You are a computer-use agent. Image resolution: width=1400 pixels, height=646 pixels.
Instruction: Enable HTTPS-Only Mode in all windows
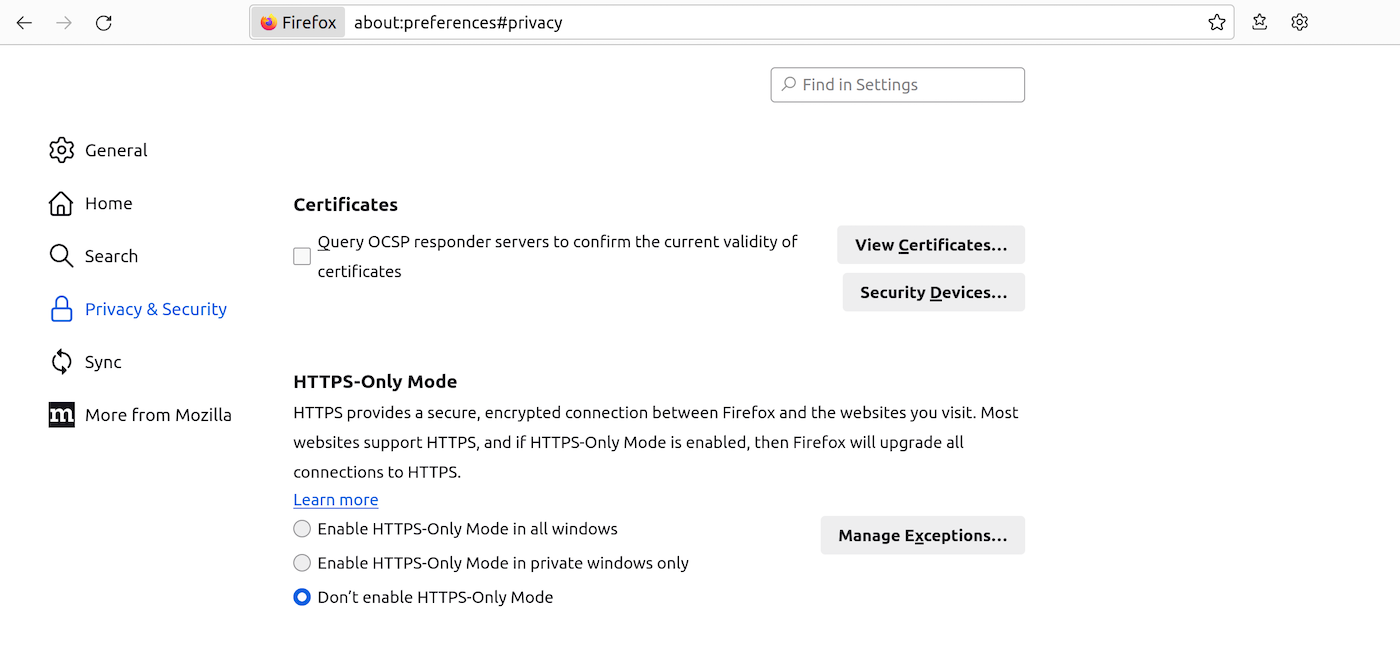point(301,528)
